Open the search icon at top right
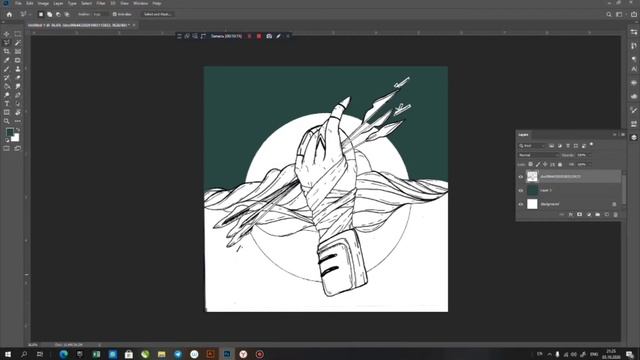640x360 pixels. coord(609,14)
